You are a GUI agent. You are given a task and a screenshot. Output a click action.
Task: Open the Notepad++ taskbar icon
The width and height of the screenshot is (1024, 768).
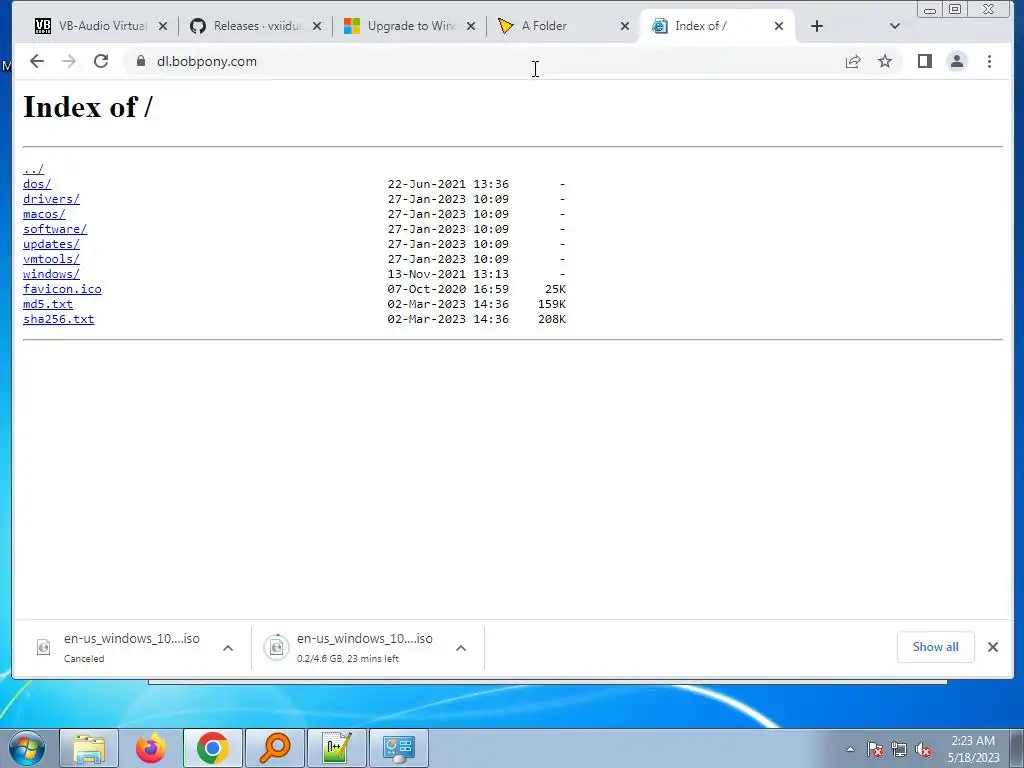point(337,748)
